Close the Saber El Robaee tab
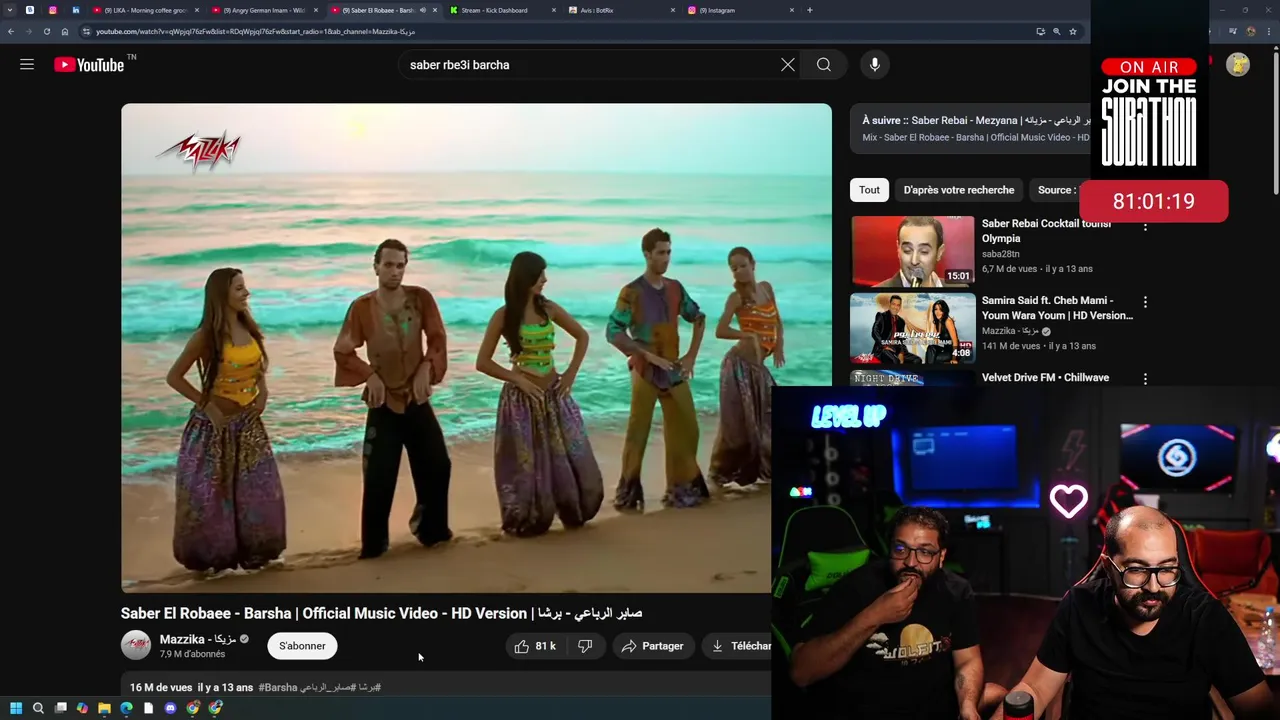 (435, 10)
